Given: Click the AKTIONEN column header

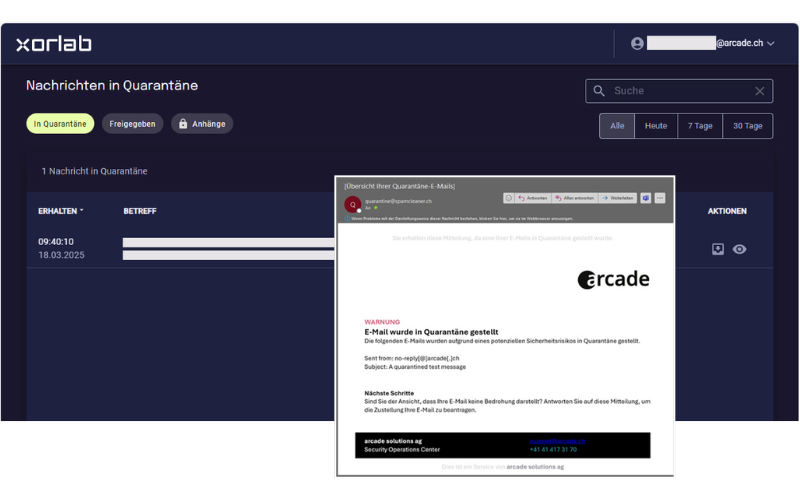Looking at the screenshot, I should click(x=727, y=211).
